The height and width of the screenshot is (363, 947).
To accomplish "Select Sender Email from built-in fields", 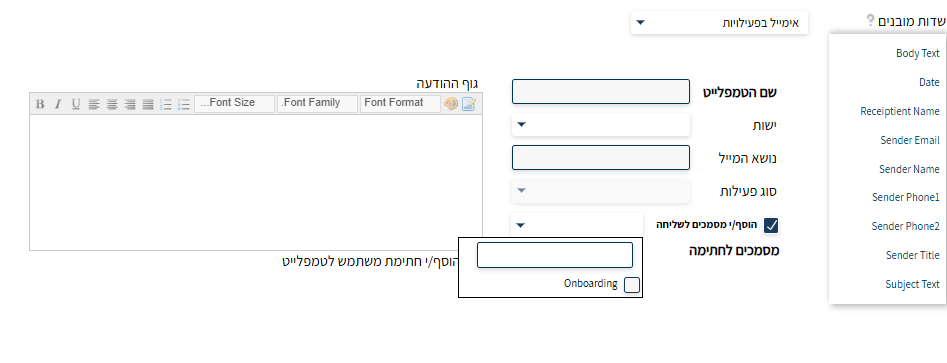I will 910,140.
